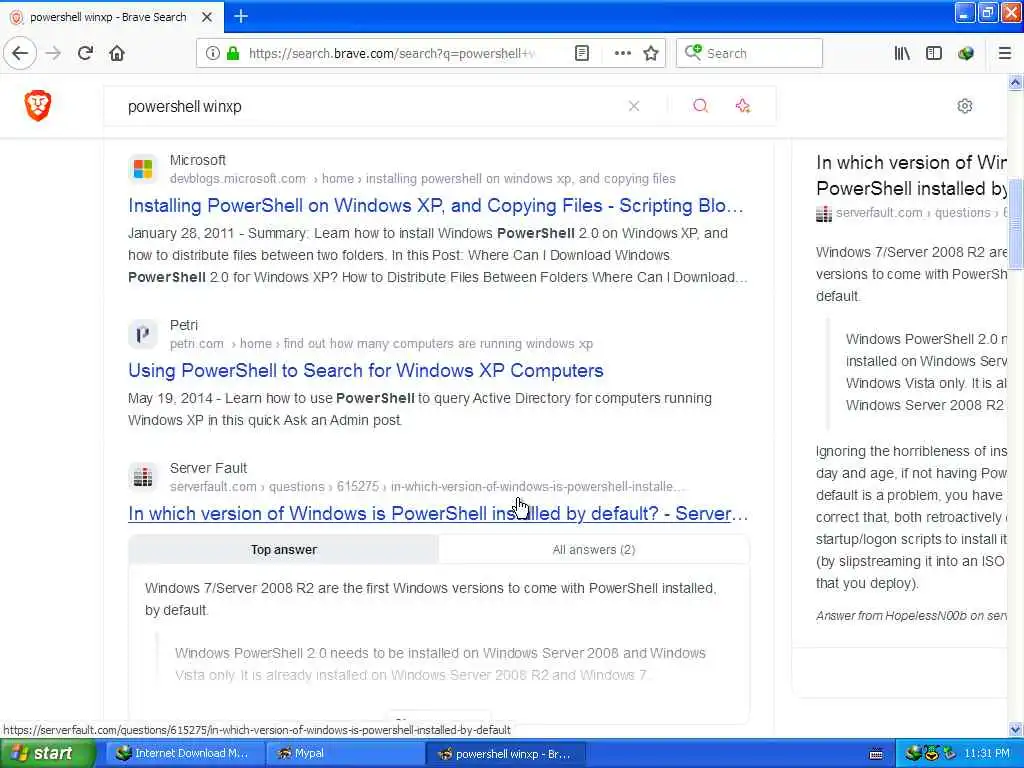Open page actions three-dot menu
Screen dimensions: 1024x768
click(x=623, y=53)
